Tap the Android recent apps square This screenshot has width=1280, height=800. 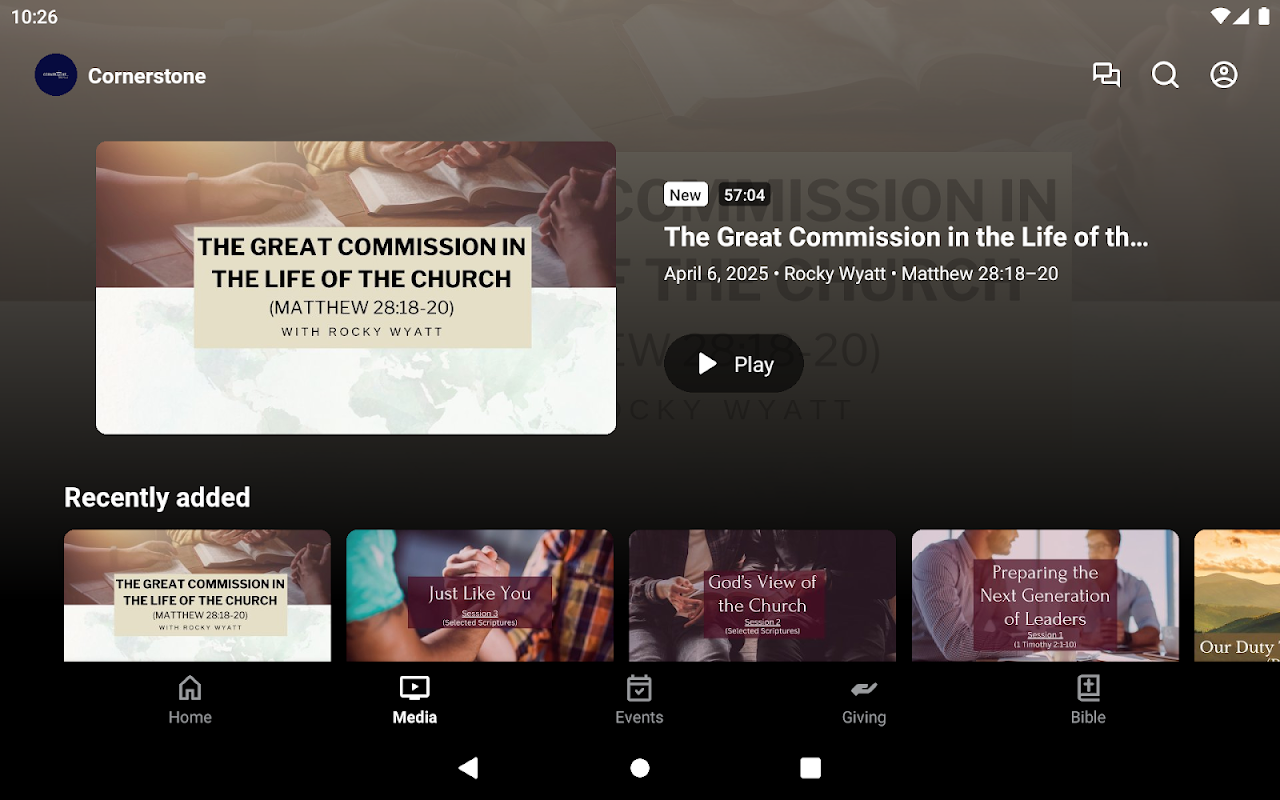(811, 768)
